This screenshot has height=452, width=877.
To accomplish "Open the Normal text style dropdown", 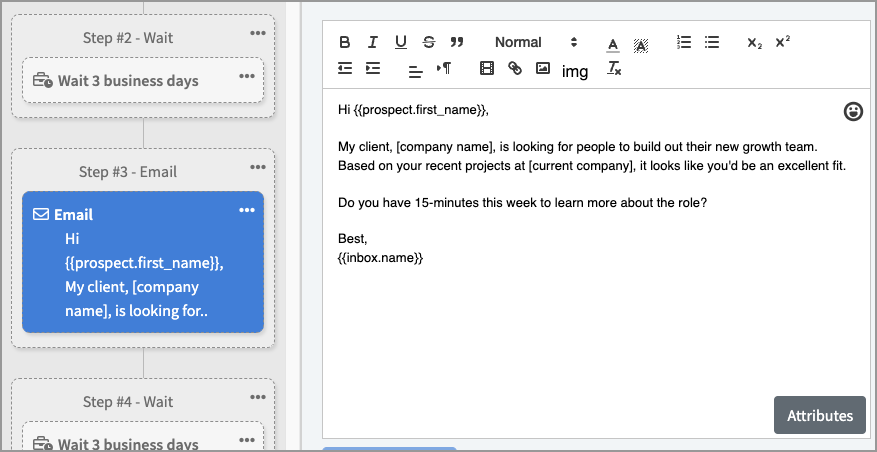I will (535, 42).
